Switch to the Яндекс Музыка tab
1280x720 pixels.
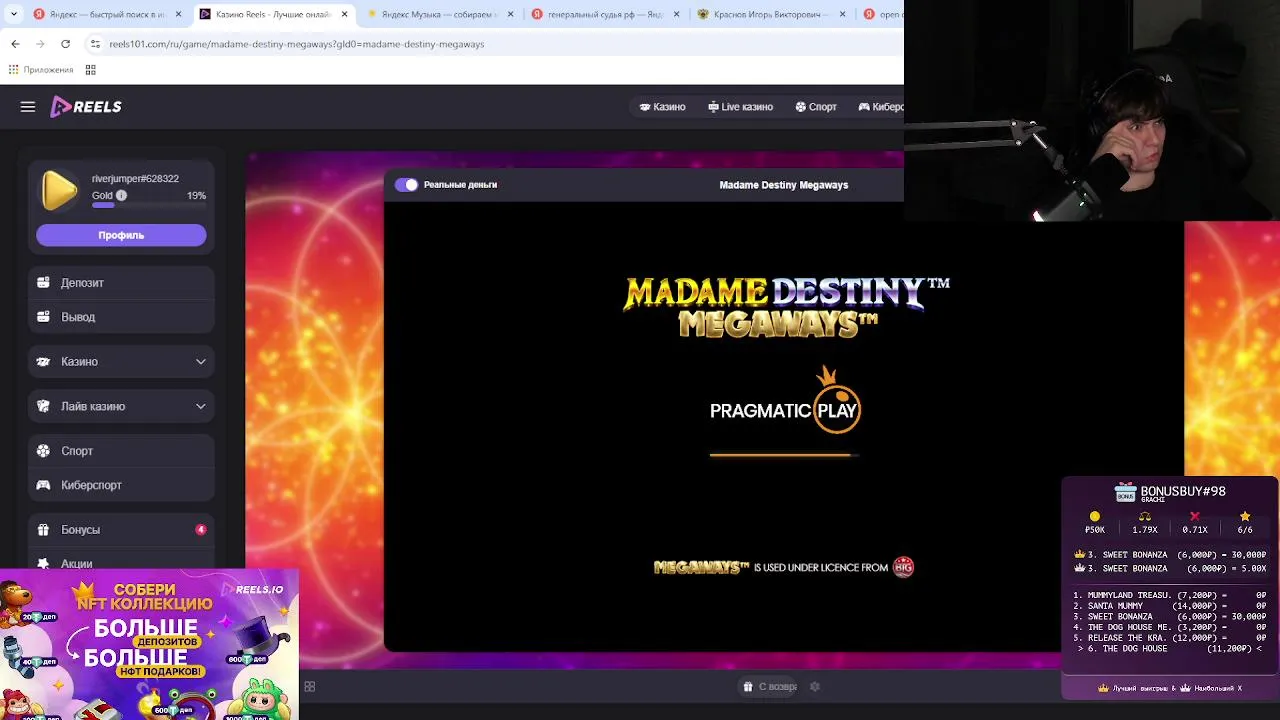439,14
